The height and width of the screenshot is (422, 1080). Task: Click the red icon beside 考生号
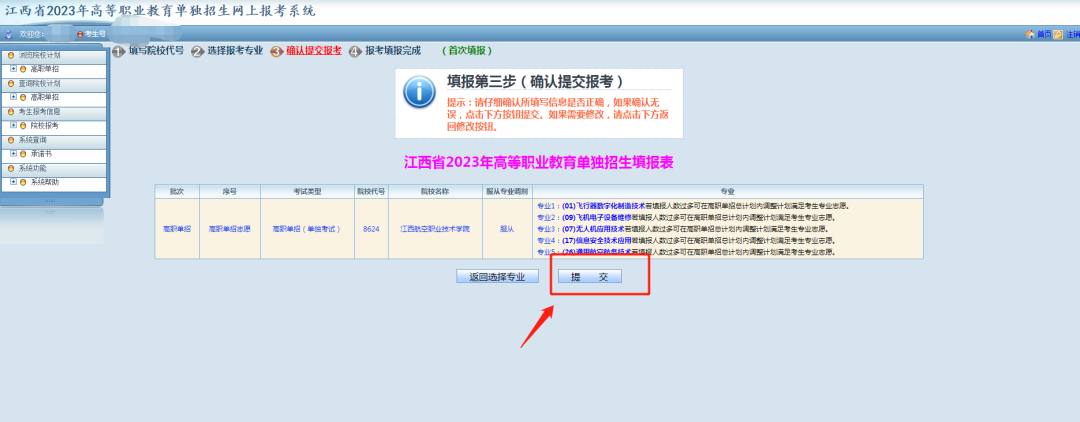[80, 34]
